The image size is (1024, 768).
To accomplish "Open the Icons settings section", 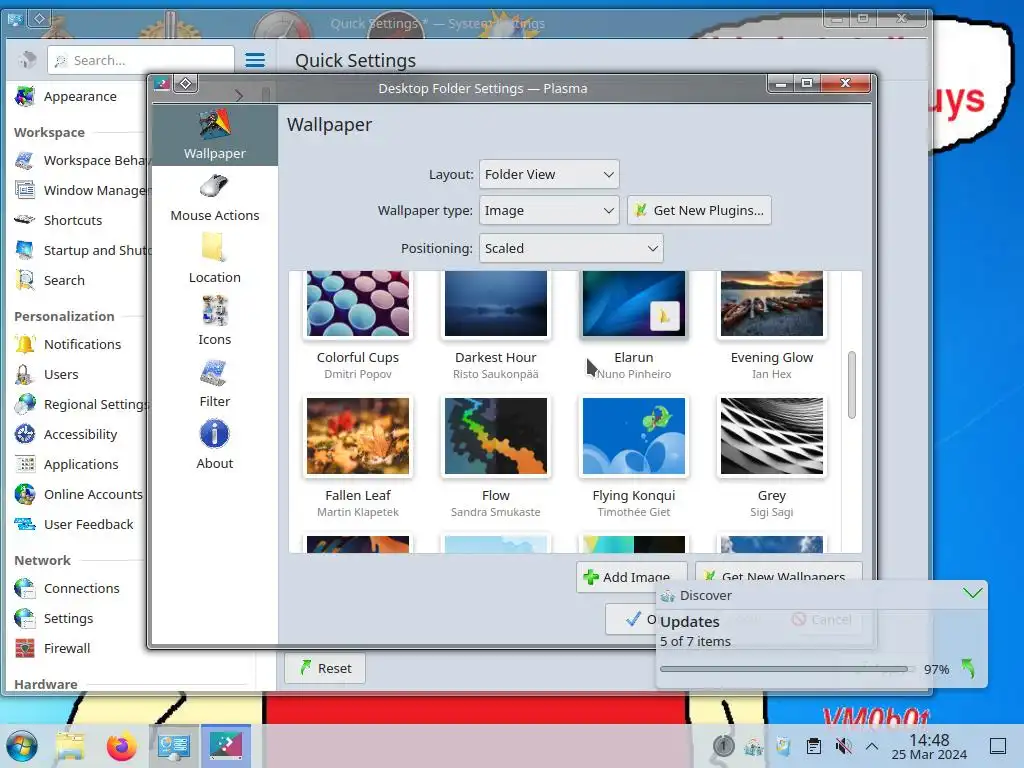I will [x=214, y=322].
